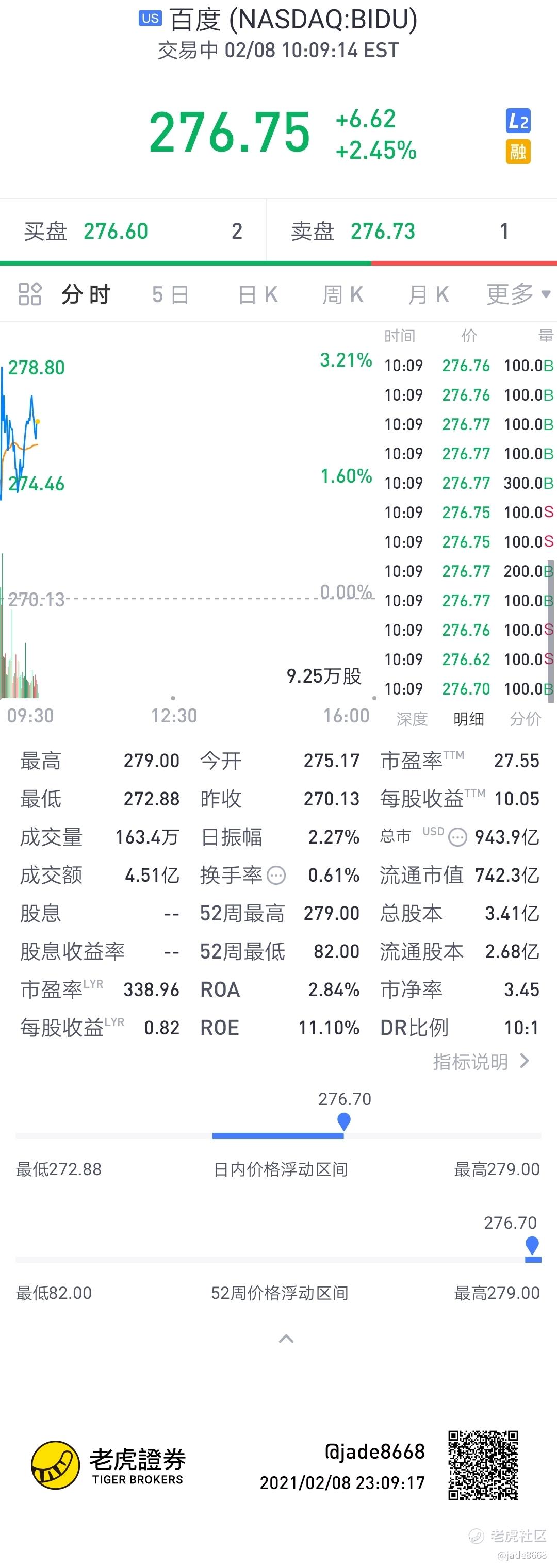Viewport: 557px width, 1568px height.
Task: Expand the 更多 chart period dropdown
Action: click(518, 294)
